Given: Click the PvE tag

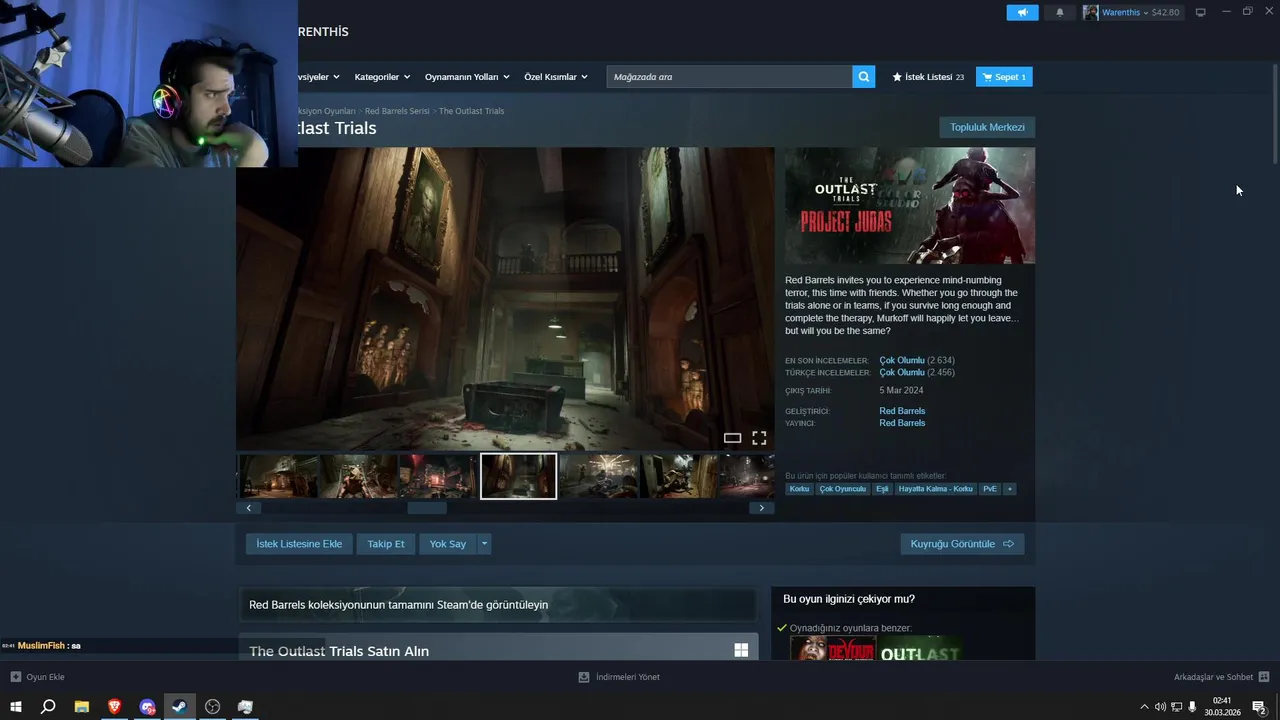Looking at the screenshot, I should [x=990, y=489].
